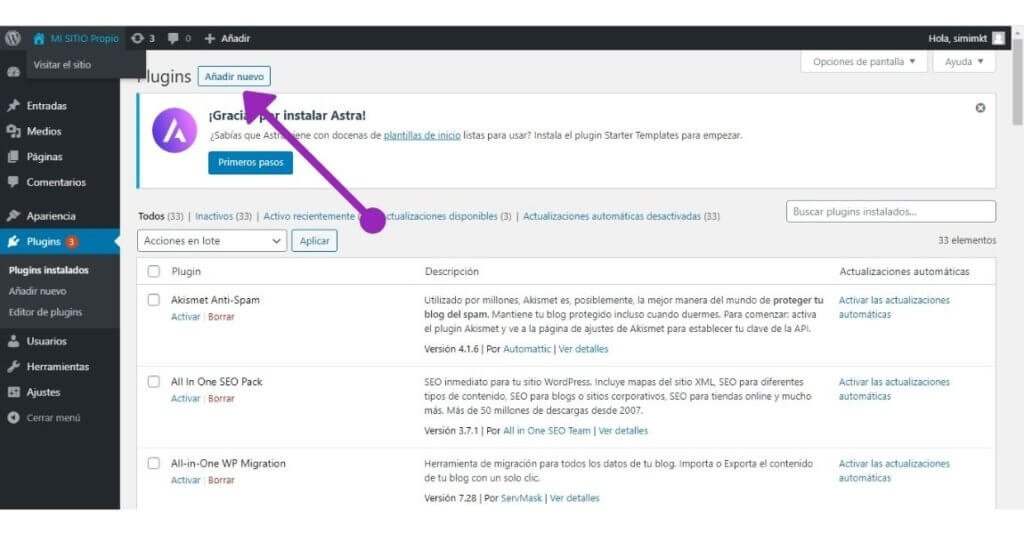Open the Comentarios menu
The width and height of the screenshot is (1024, 534).
[56, 182]
